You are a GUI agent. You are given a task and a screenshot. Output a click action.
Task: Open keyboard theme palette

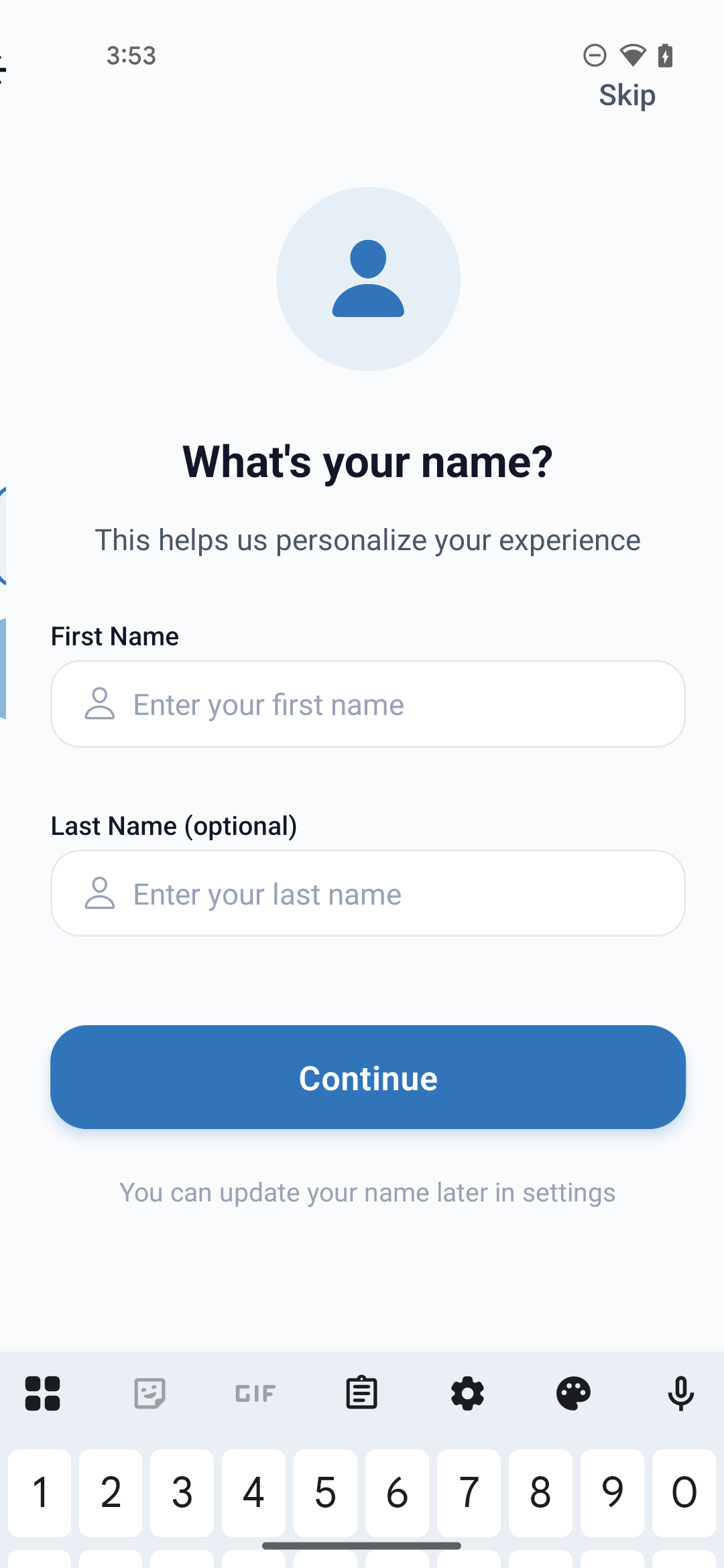coord(573,1394)
